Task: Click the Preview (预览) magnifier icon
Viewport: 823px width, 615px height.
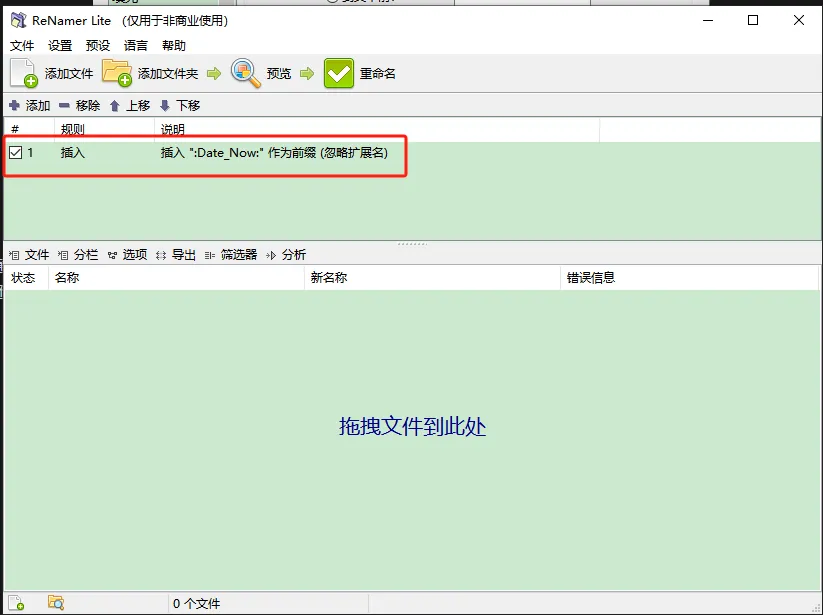Action: pyautogui.click(x=246, y=73)
